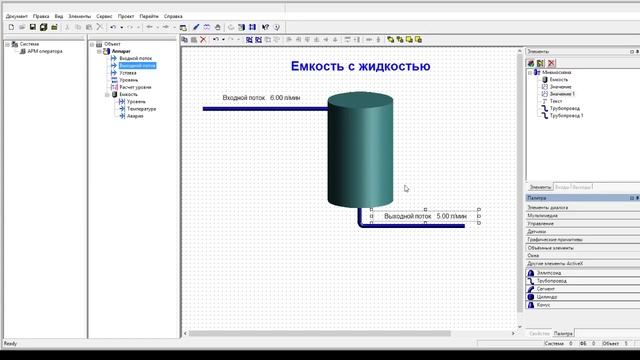This screenshot has height=360, width=640.
Task: Click the Емкость с жидкостью title text
Action: click(x=360, y=66)
